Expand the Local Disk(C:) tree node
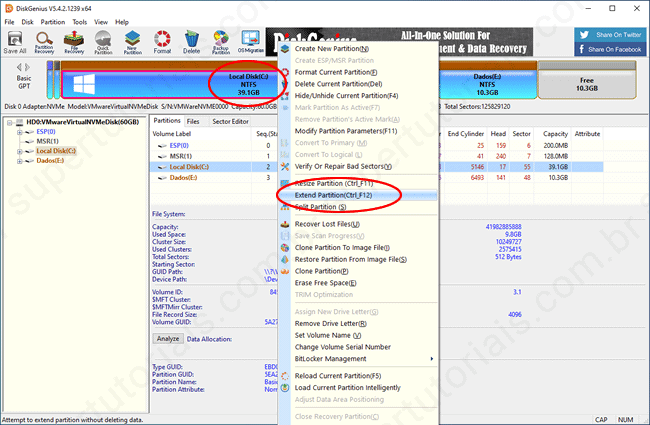 (19, 151)
